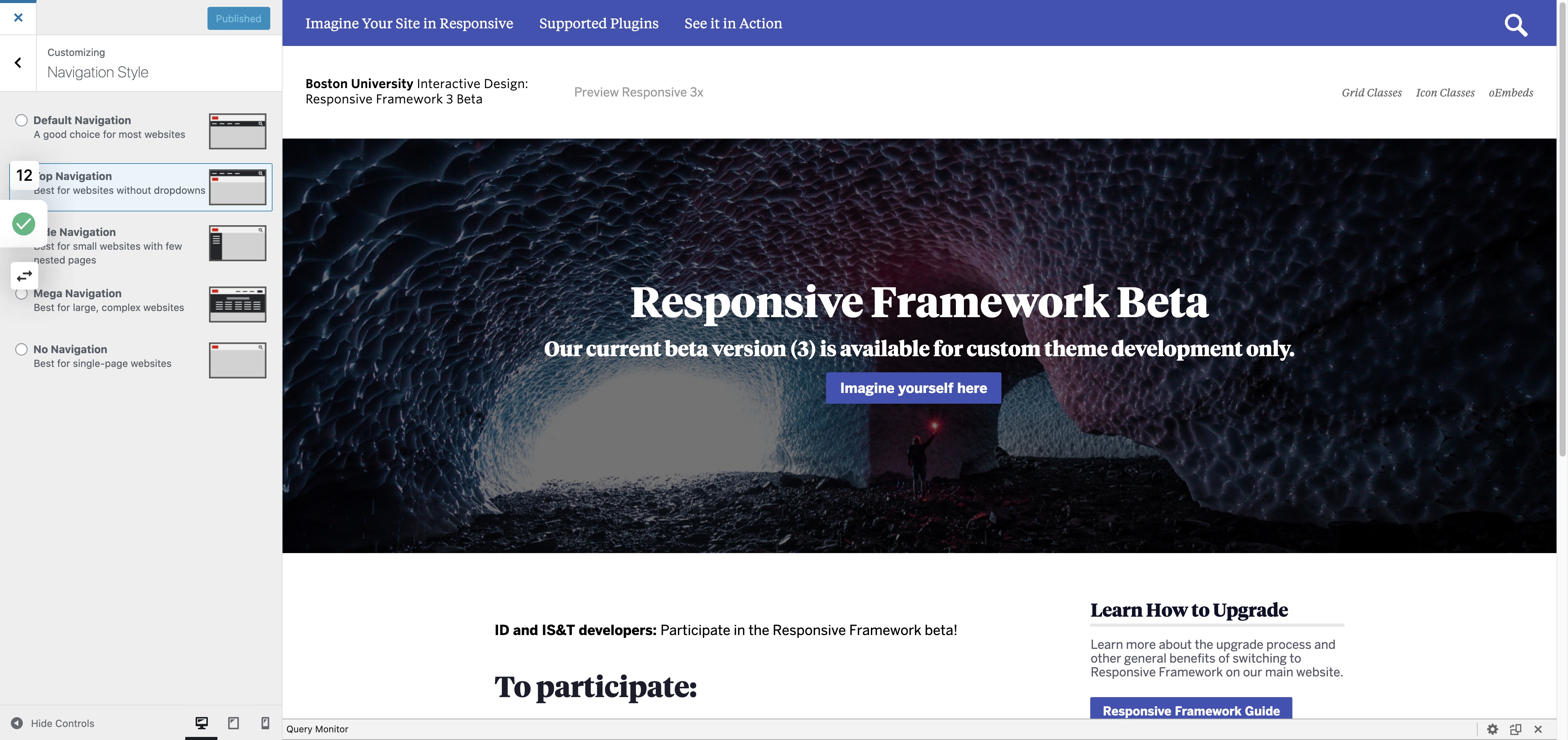Select No Navigation radio button
1568x740 pixels.
click(x=21, y=349)
